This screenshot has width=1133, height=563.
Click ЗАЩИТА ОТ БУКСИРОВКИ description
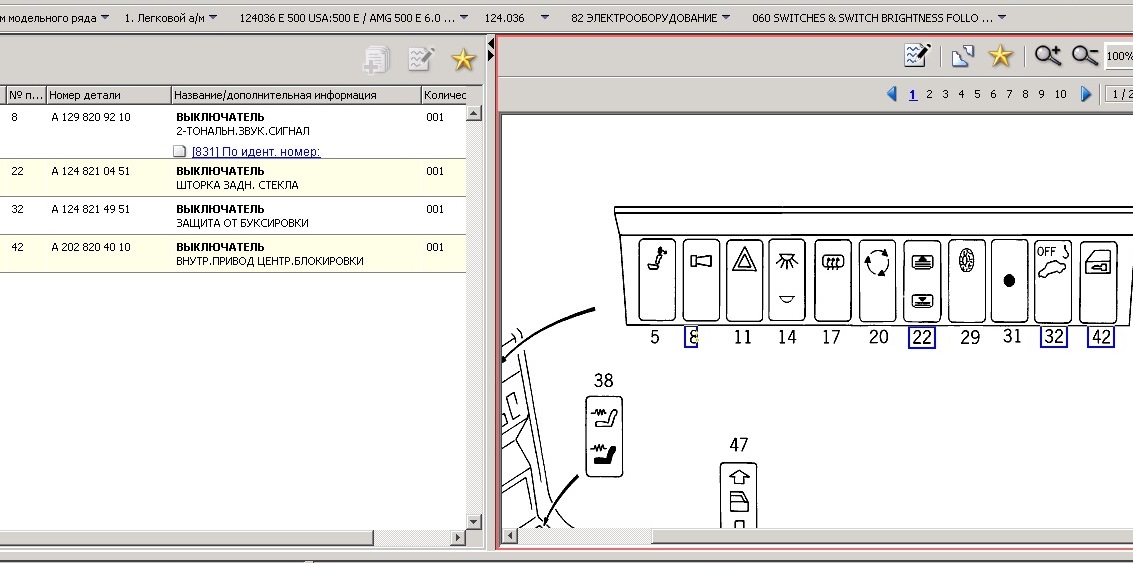click(x=242, y=223)
